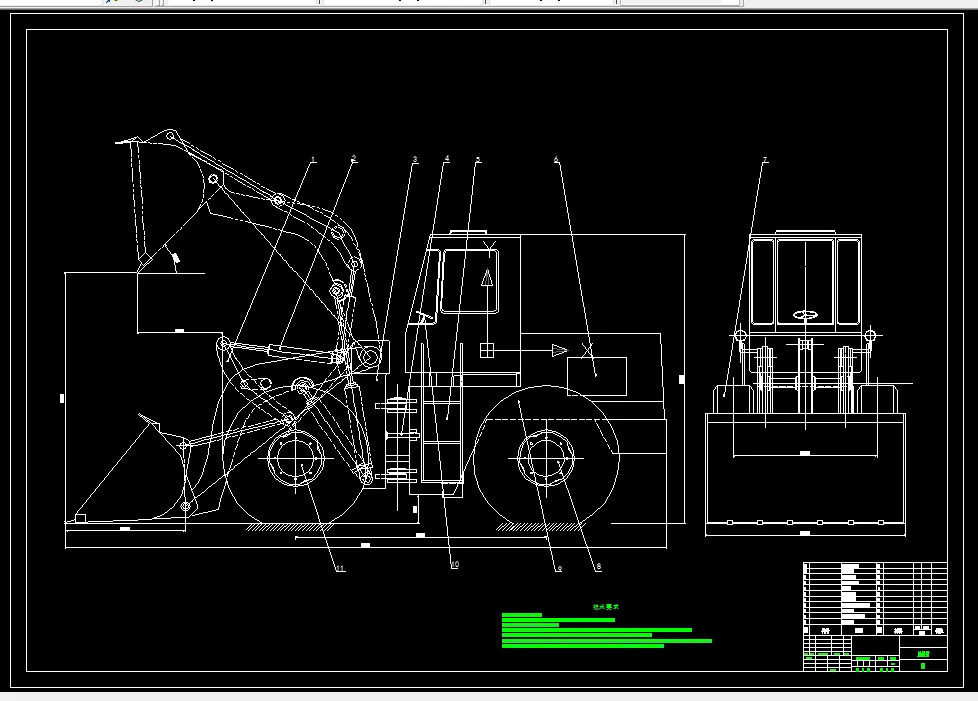Select part balloon number 9 label
The width and height of the screenshot is (978, 701).
coord(558,568)
